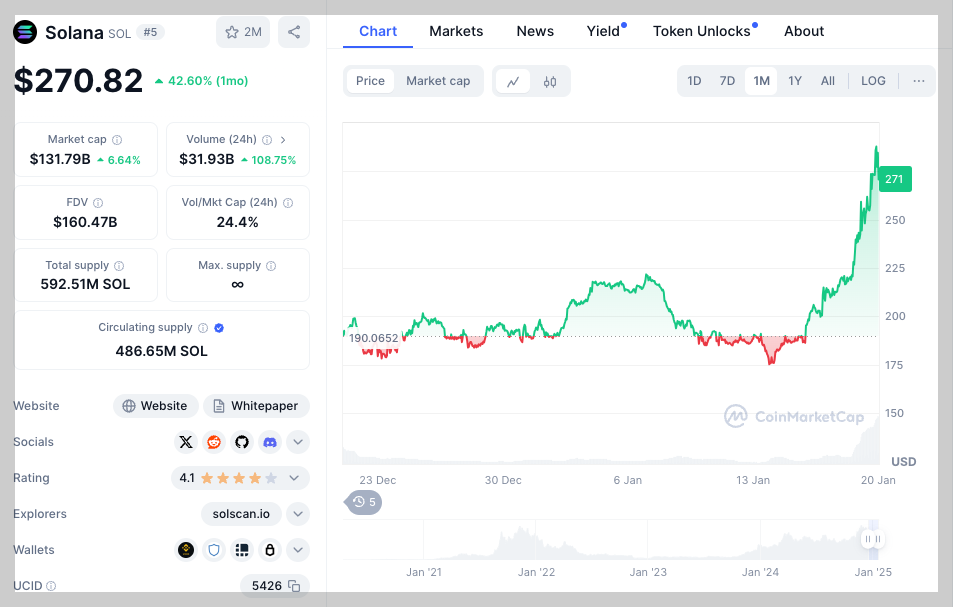Open the shield wallet icon
Viewport: 953px width, 607px height.
pyautogui.click(x=214, y=550)
